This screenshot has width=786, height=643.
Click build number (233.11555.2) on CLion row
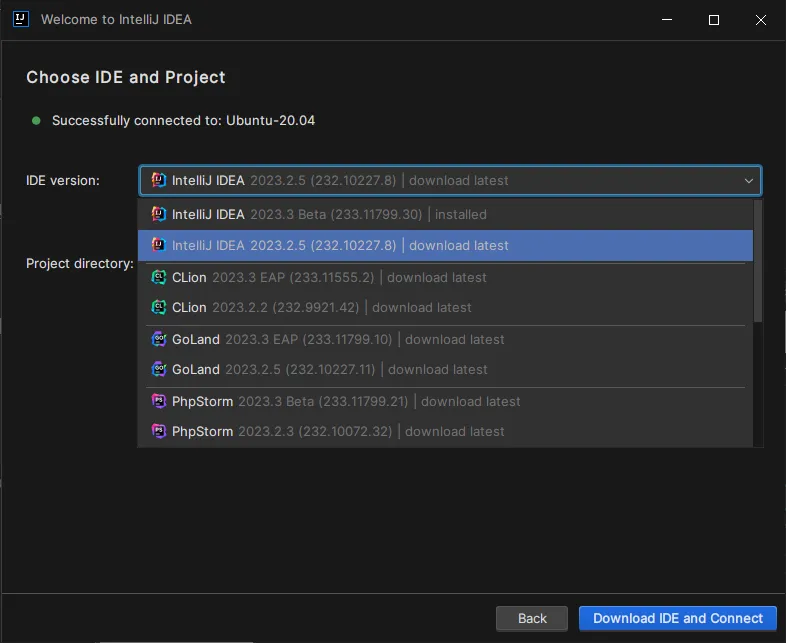[331, 277]
